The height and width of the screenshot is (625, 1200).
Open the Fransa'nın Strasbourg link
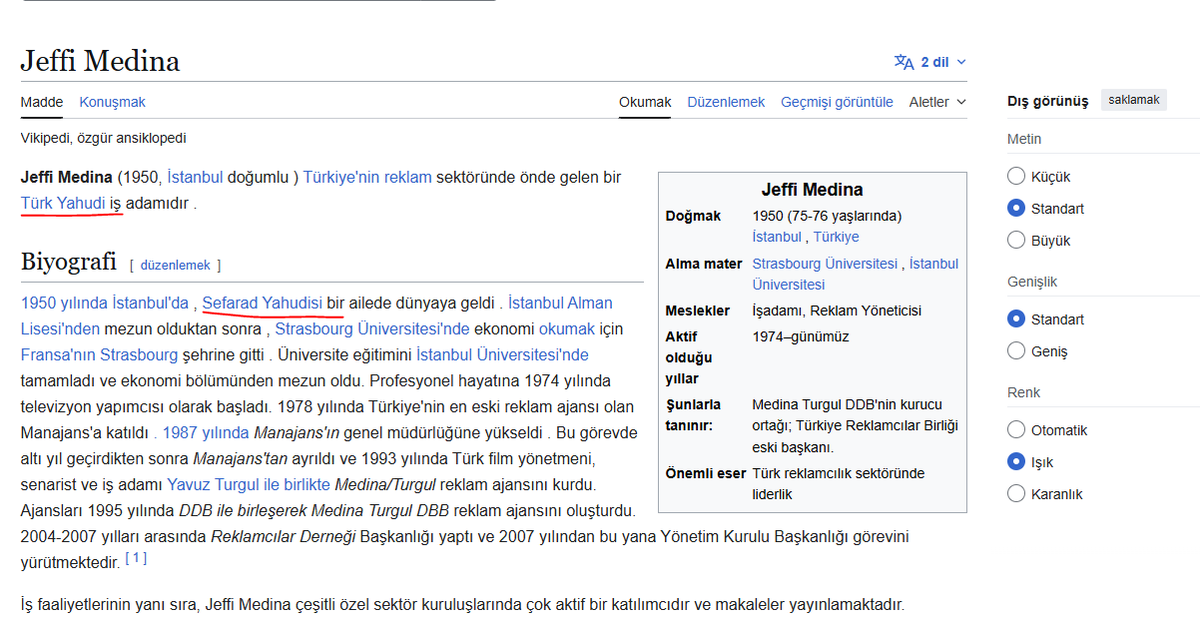[99, 355]
